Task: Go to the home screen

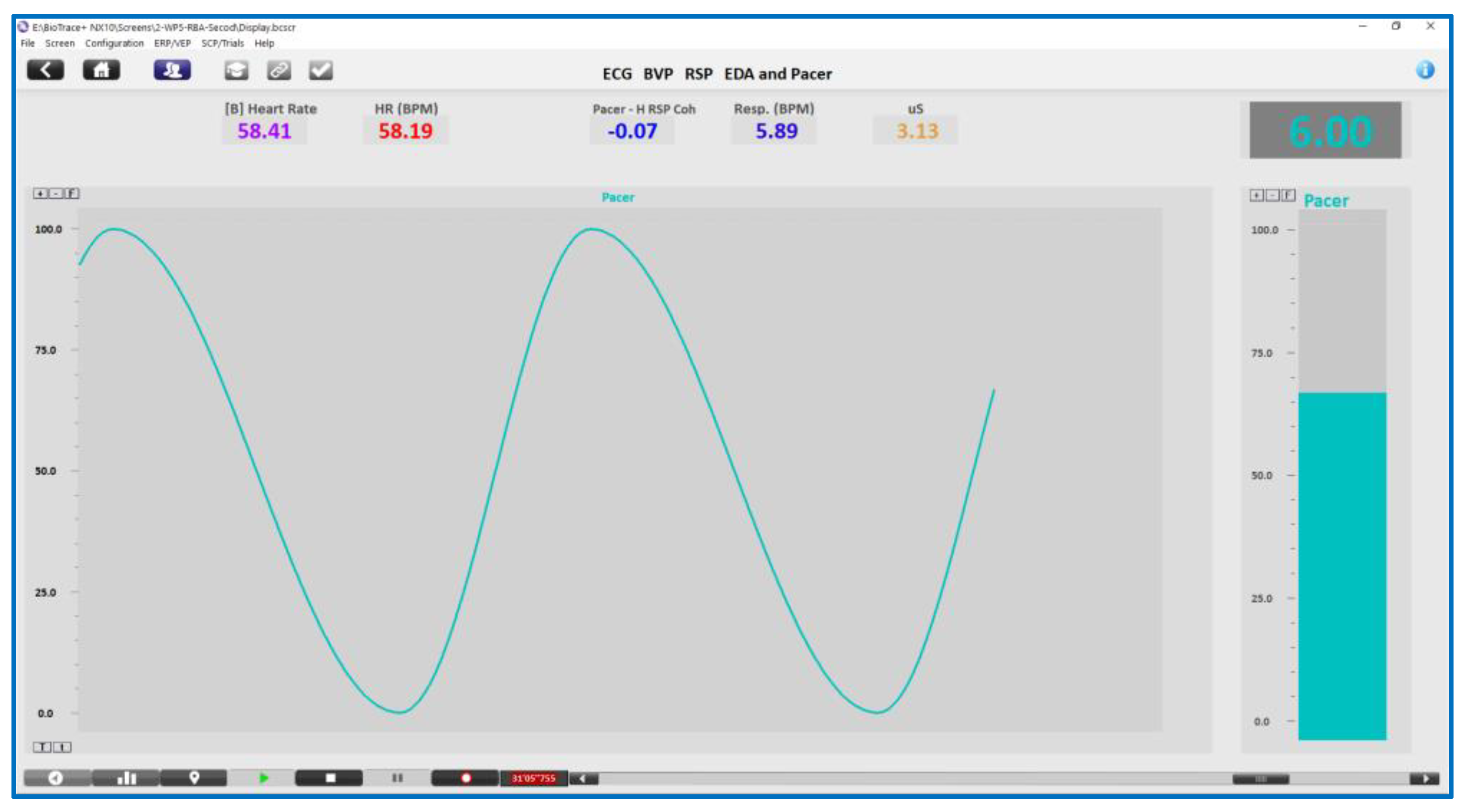Action: click(x=101, y=71)
